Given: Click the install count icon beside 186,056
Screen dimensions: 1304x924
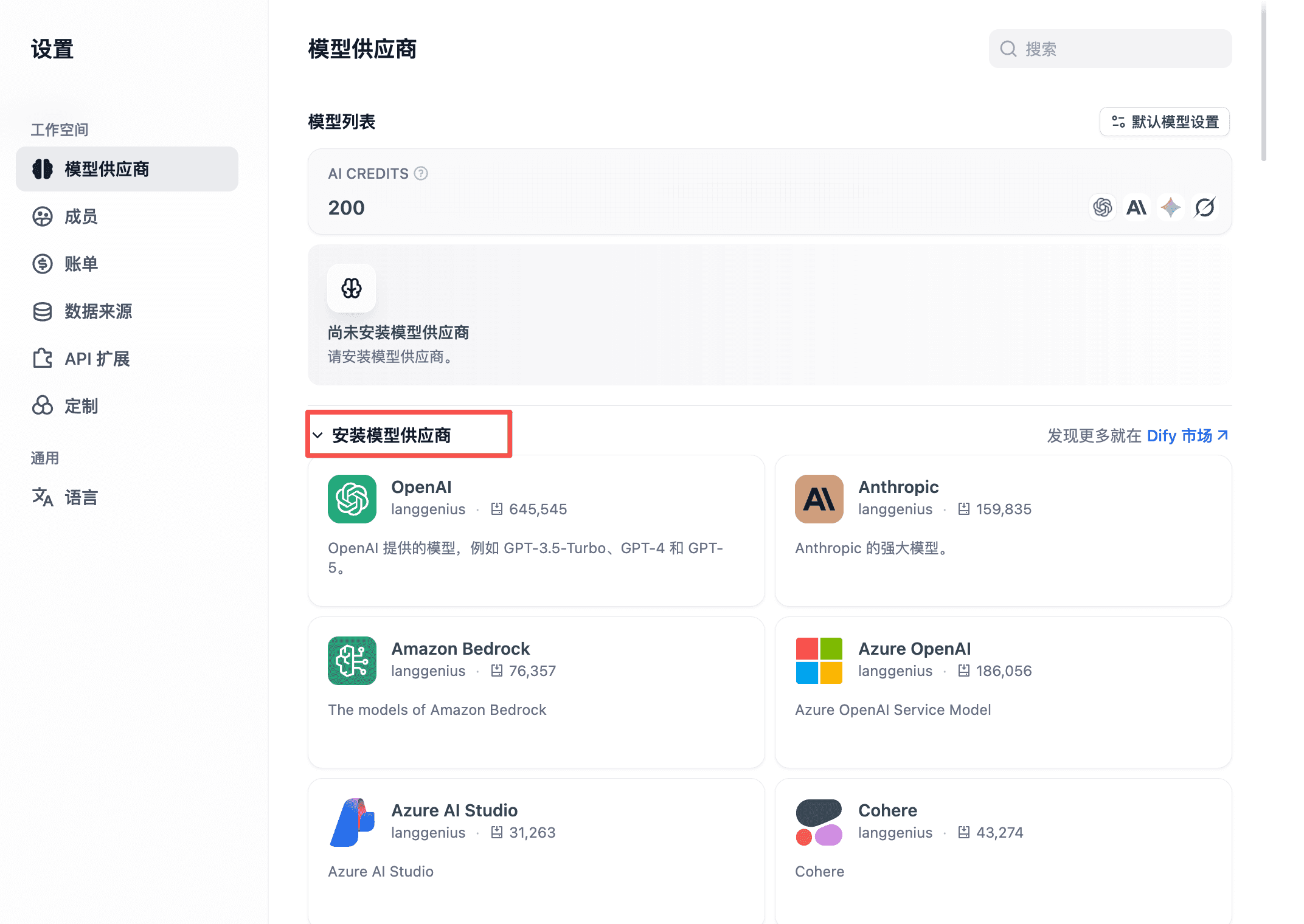Looking at the screenshot, I should pos(964,671).
